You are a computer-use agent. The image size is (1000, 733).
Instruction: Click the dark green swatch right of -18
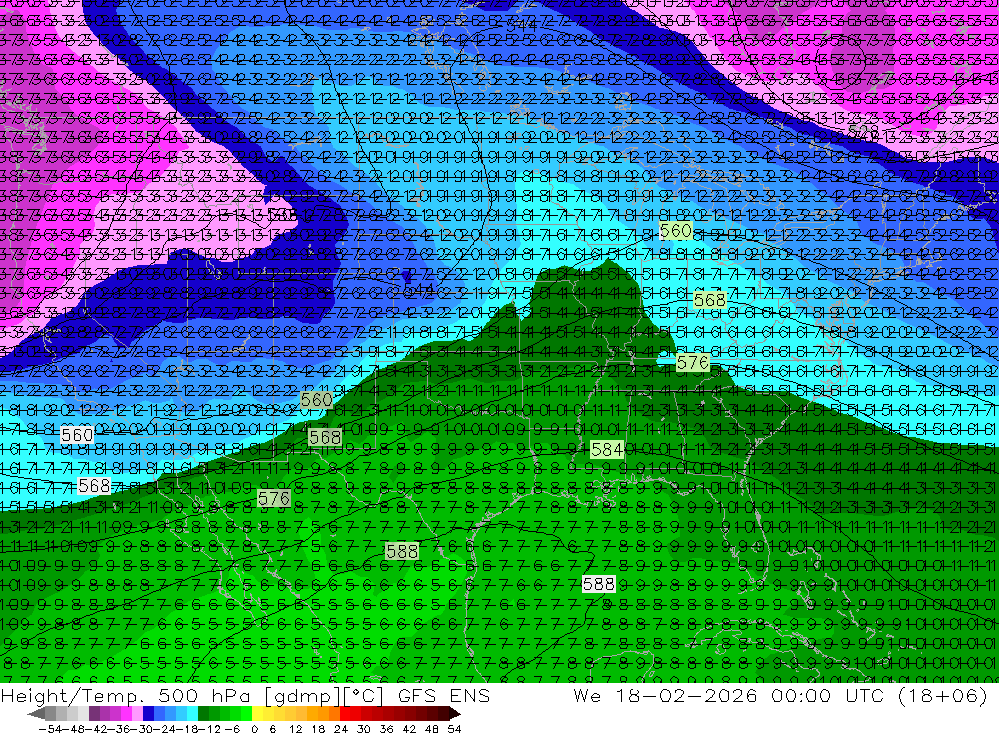coord(203,713)
